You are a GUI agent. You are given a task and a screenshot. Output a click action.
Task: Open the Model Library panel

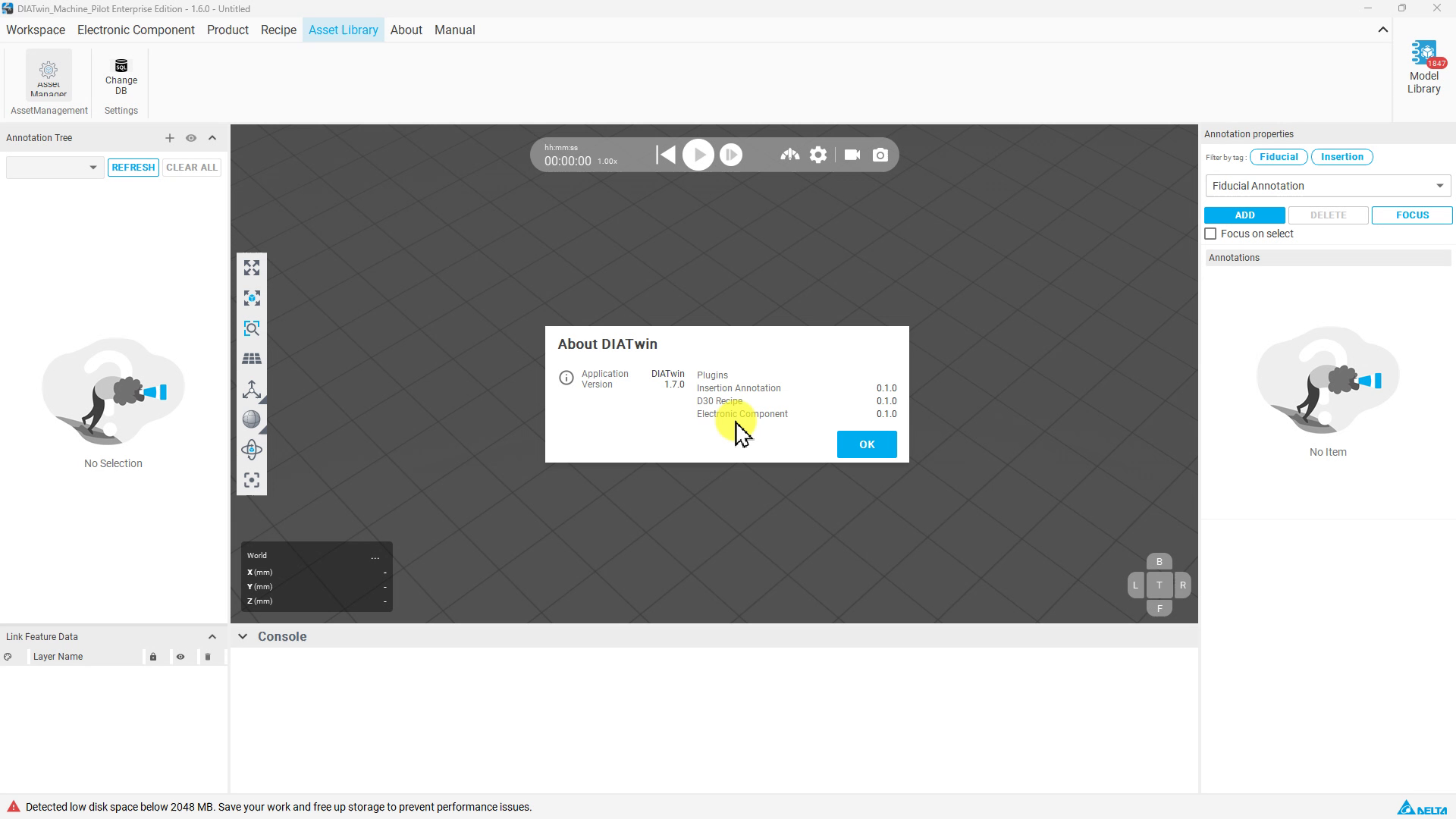[x=1423, y=68]
